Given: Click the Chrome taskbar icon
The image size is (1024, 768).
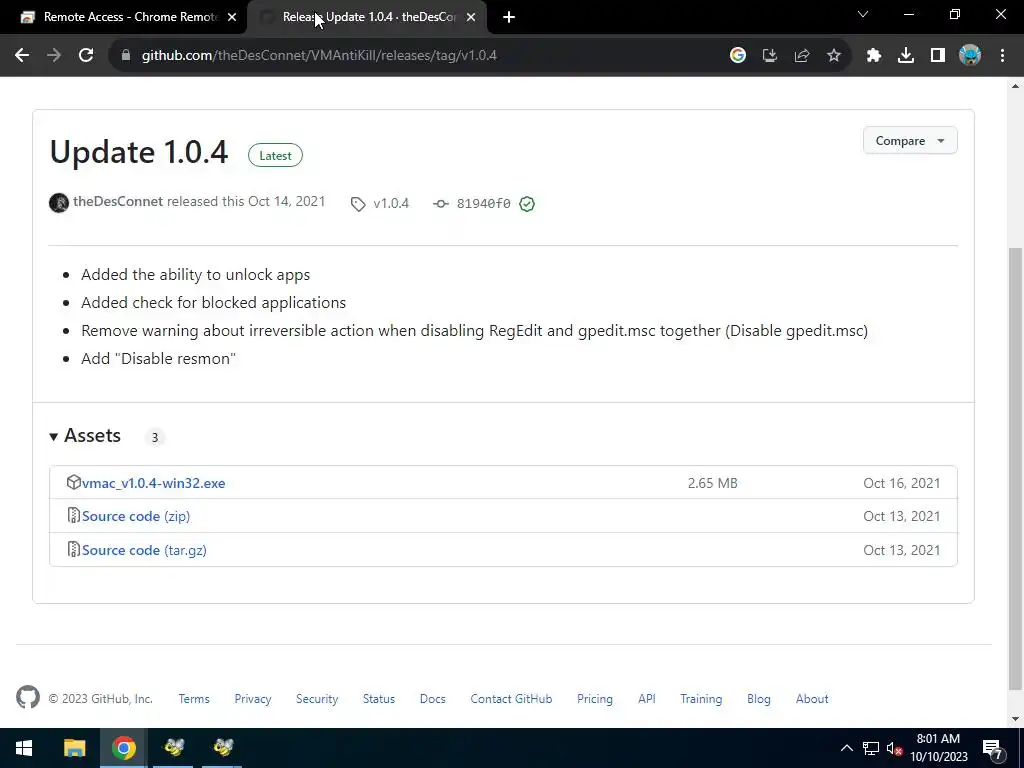Looking at the screenshot, I should point(123,748).
